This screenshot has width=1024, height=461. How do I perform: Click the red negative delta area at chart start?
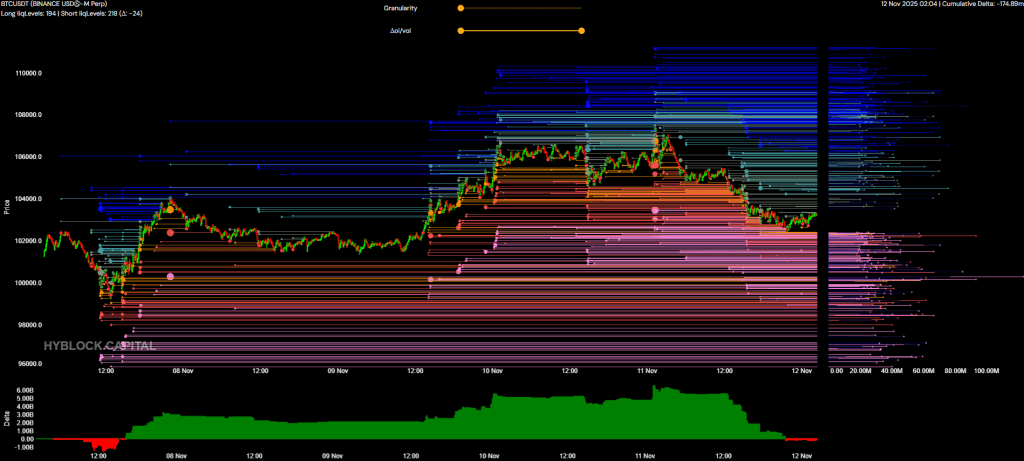coord(100,444)
